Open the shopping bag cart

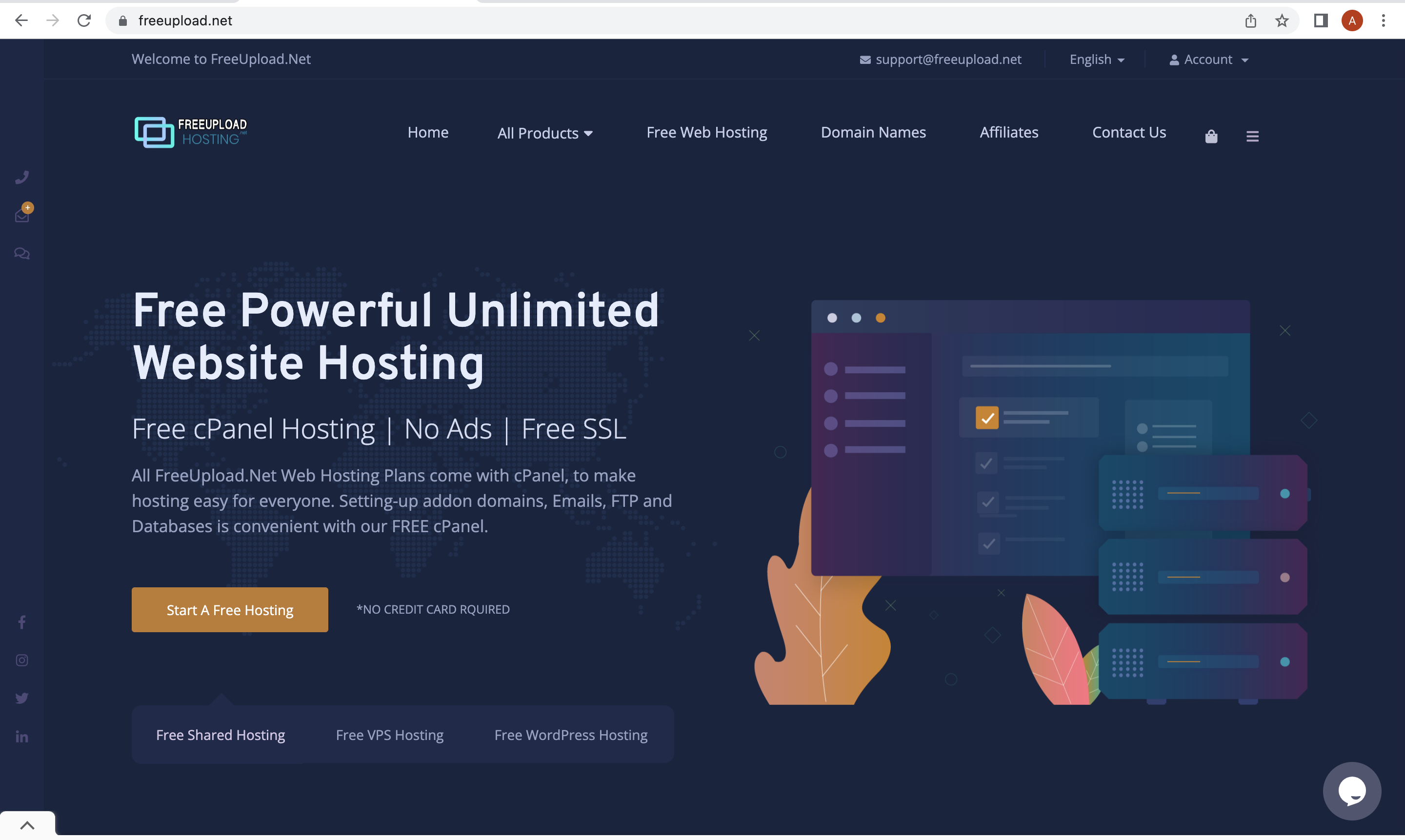tap(1211, 136)
